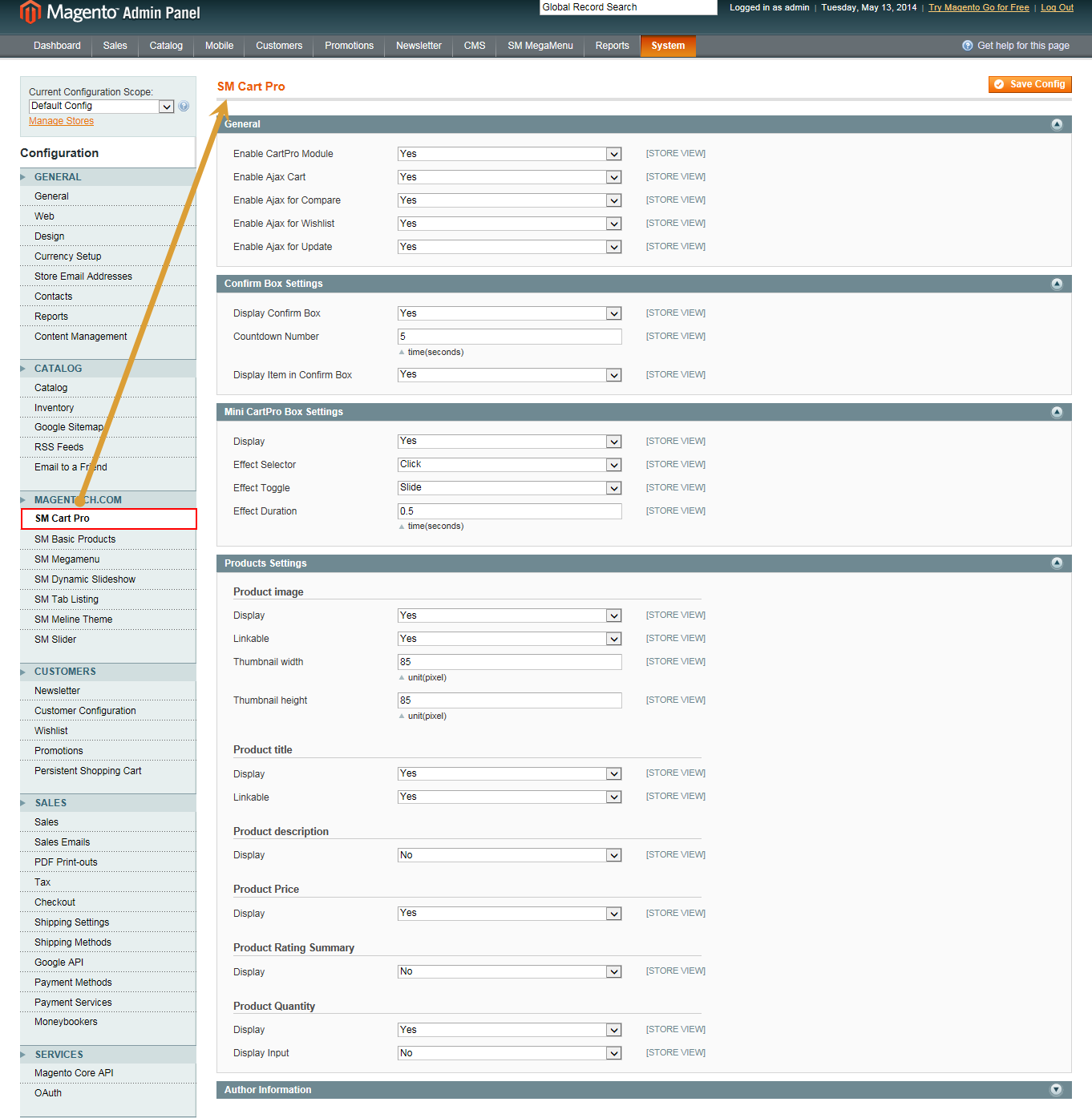Open the Newsletter top menu
The width and height of the screenshot is (1092, 1118).
pyautogui.click(x=419, y=46)
